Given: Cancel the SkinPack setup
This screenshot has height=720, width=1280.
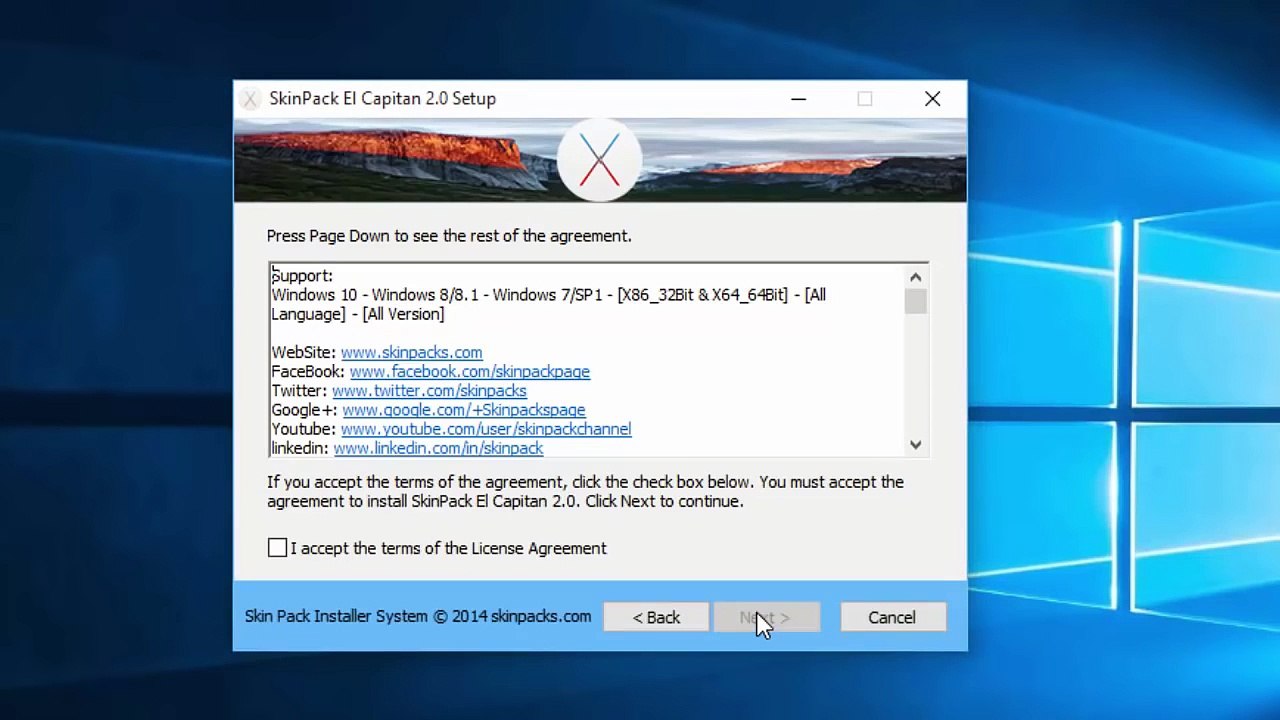Looking at the screenshot, I should (x=892, y=618).
